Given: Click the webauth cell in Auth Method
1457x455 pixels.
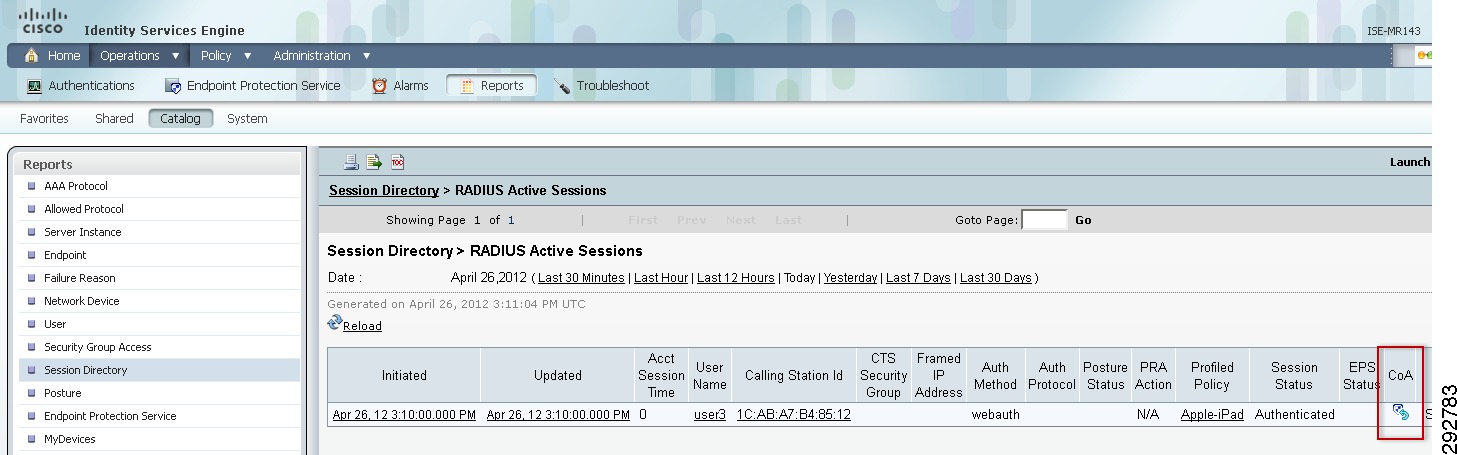Looking at the screenshot, I should point(996,414).
